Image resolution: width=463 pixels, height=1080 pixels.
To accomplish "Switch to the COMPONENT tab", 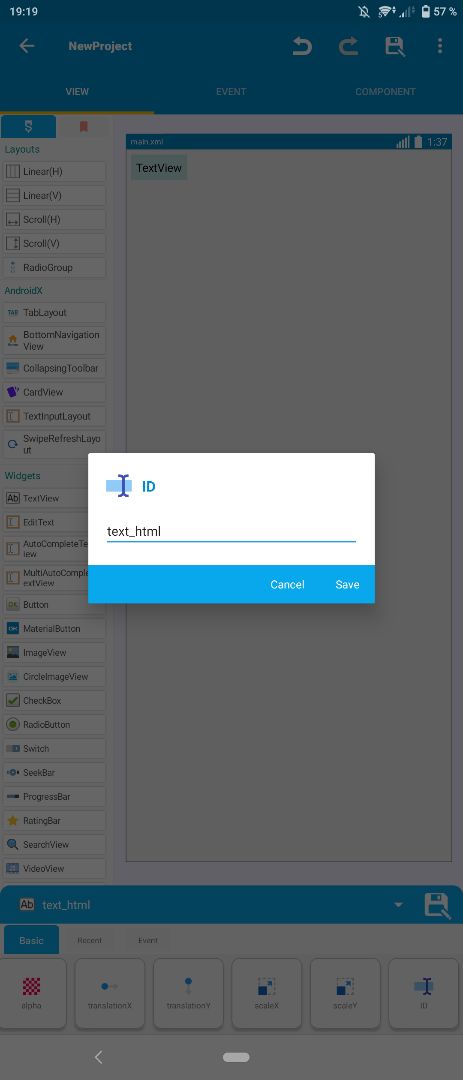I will [385, 92].
